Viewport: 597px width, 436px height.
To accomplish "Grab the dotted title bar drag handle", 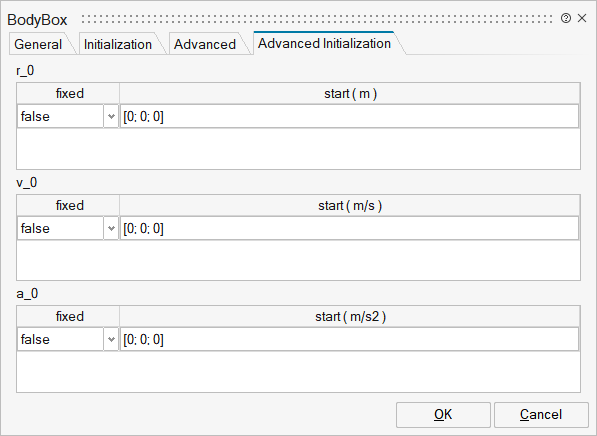I will pos(317,18).
